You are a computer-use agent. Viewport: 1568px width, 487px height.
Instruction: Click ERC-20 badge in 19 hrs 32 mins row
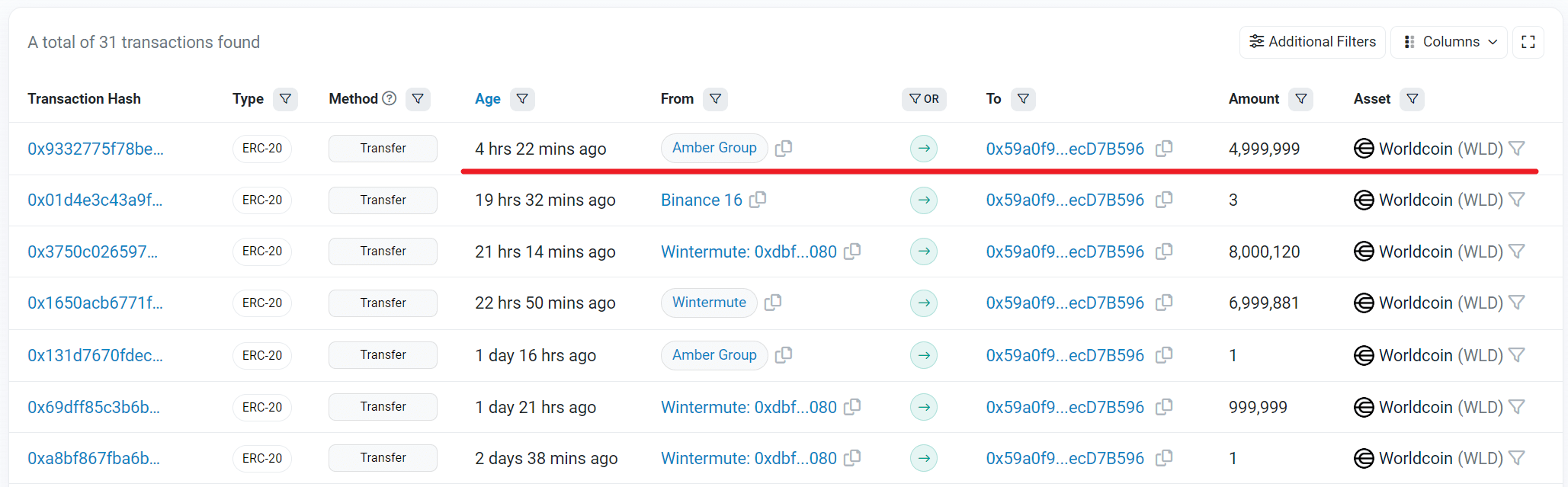(x=262, y=200)
